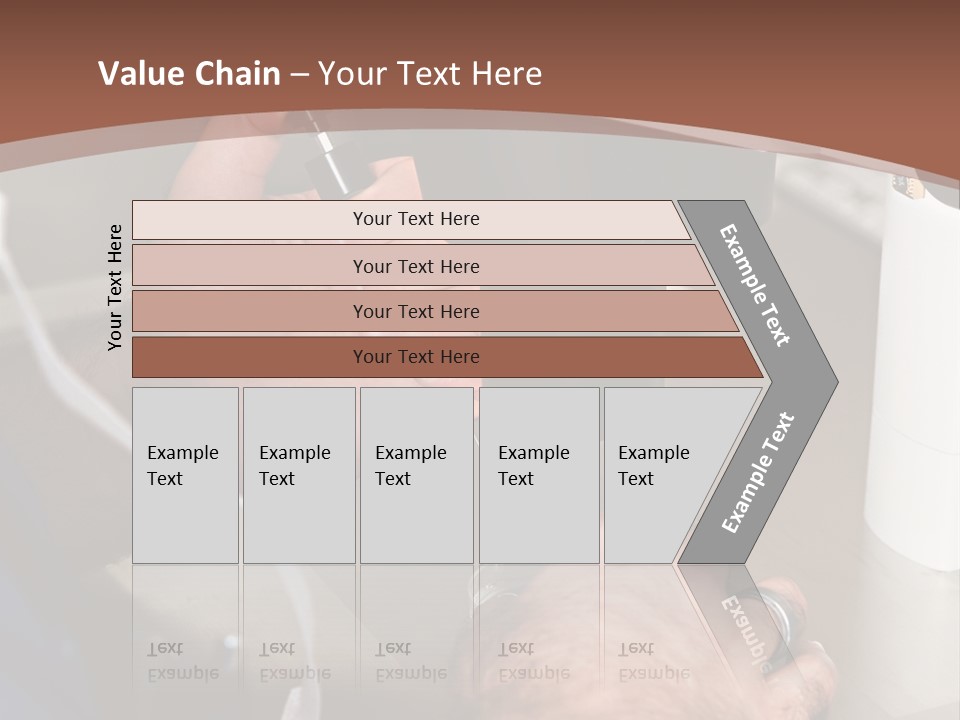Viewport: 960px width, 720px height.
Task: Click the reflected chevron 'Example' text
Action: click(747, 634)
